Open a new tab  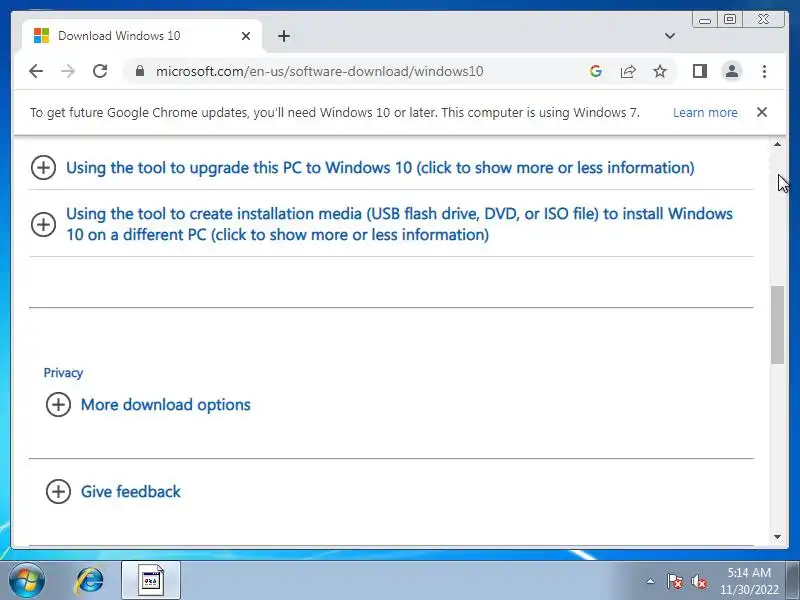[x=284, y=36]
